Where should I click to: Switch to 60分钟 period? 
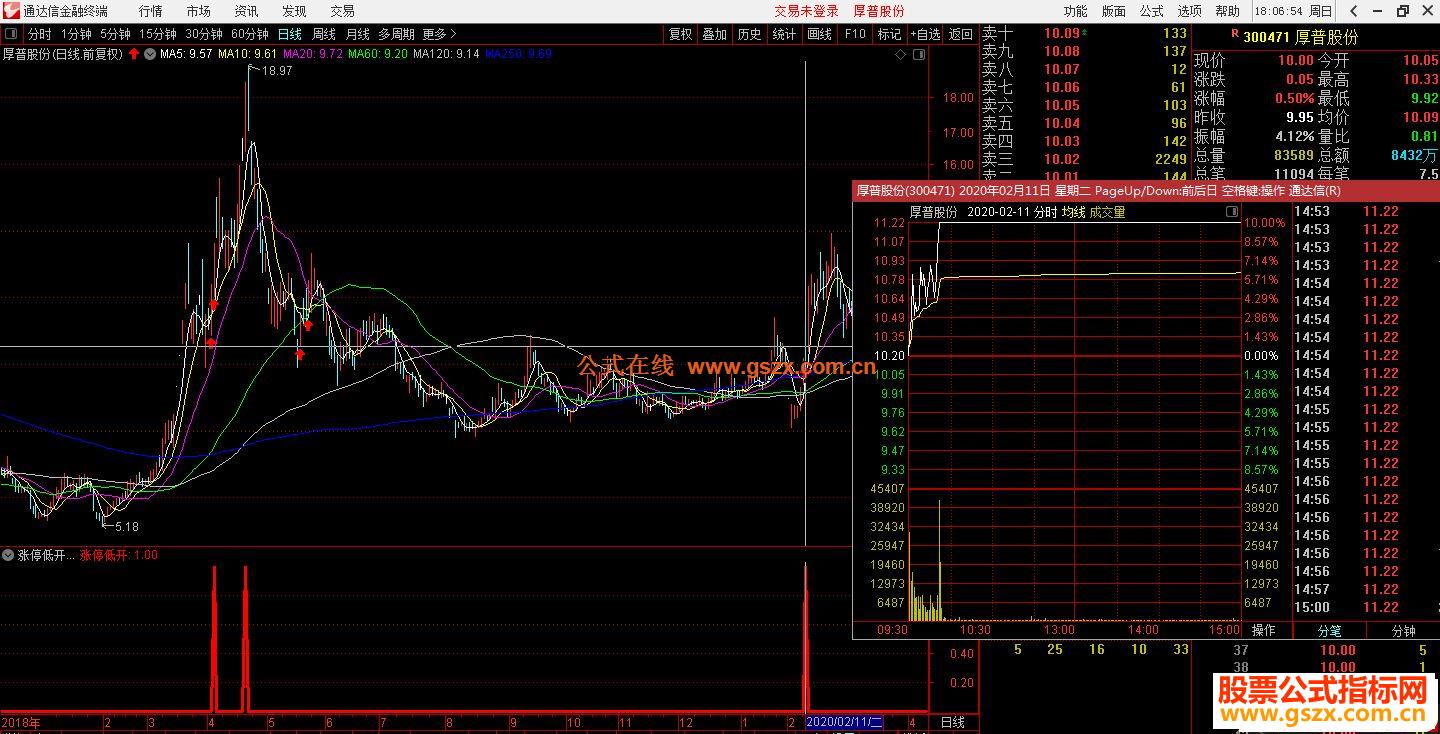pyautogui.click(x=250, y=34)
